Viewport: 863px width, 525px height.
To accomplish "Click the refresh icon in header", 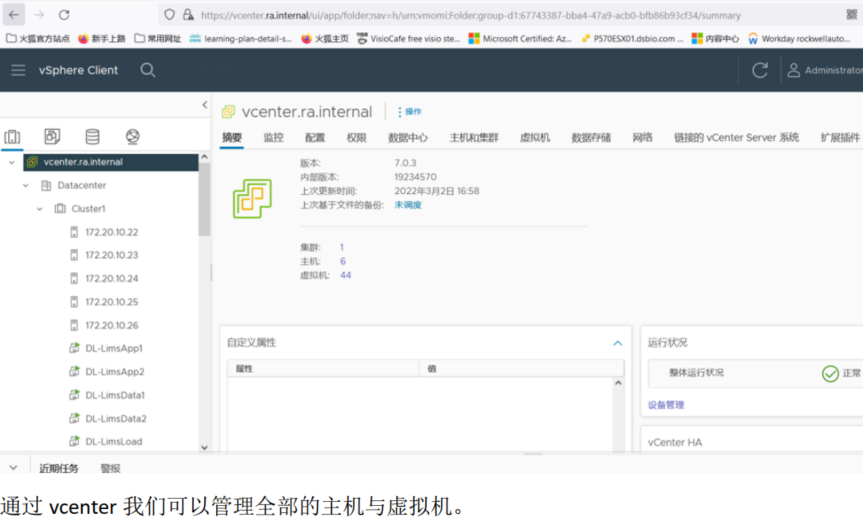I will click(x=760, y=70).
